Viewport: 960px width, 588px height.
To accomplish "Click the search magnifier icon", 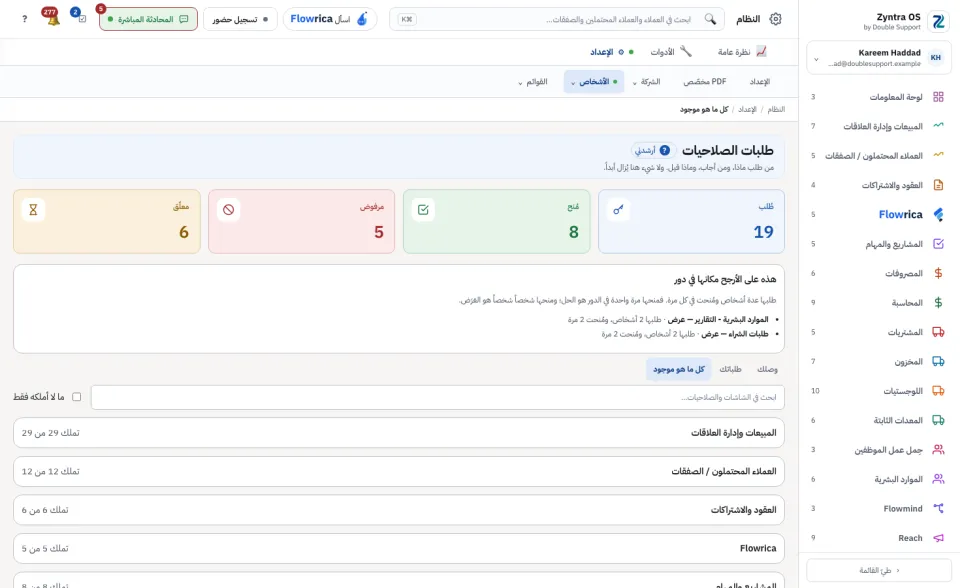I will [x=710, y=19].
